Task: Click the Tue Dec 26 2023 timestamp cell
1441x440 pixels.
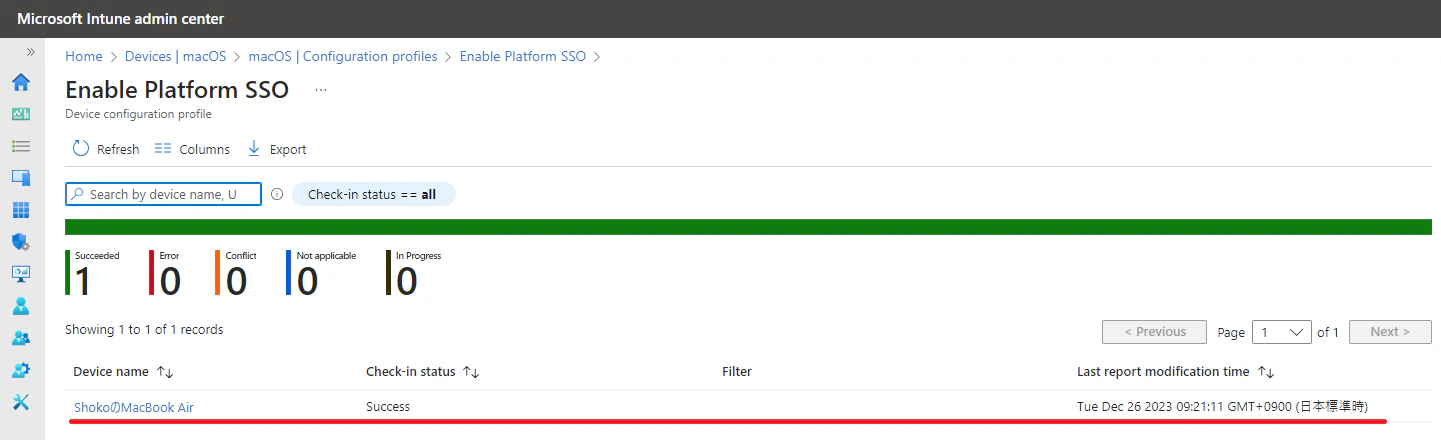Action: (x=1222, y=407)
